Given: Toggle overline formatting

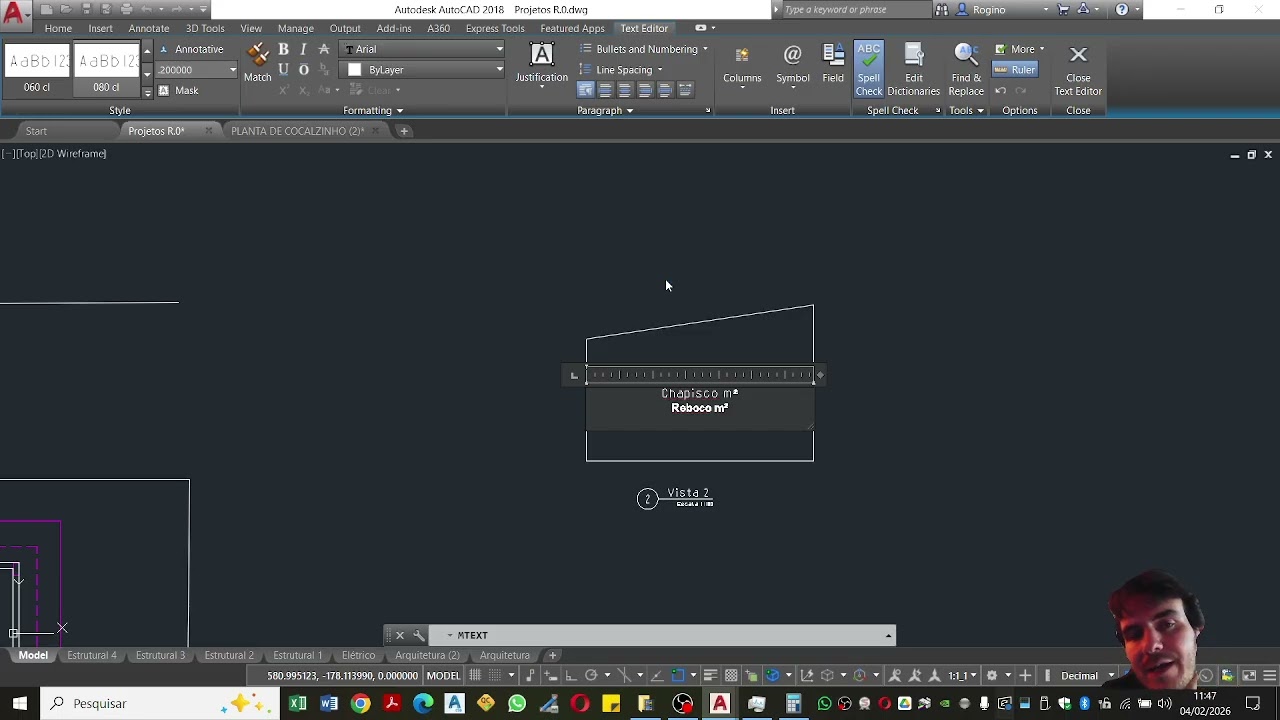Looking at the screenshot, I should (303, 69).
